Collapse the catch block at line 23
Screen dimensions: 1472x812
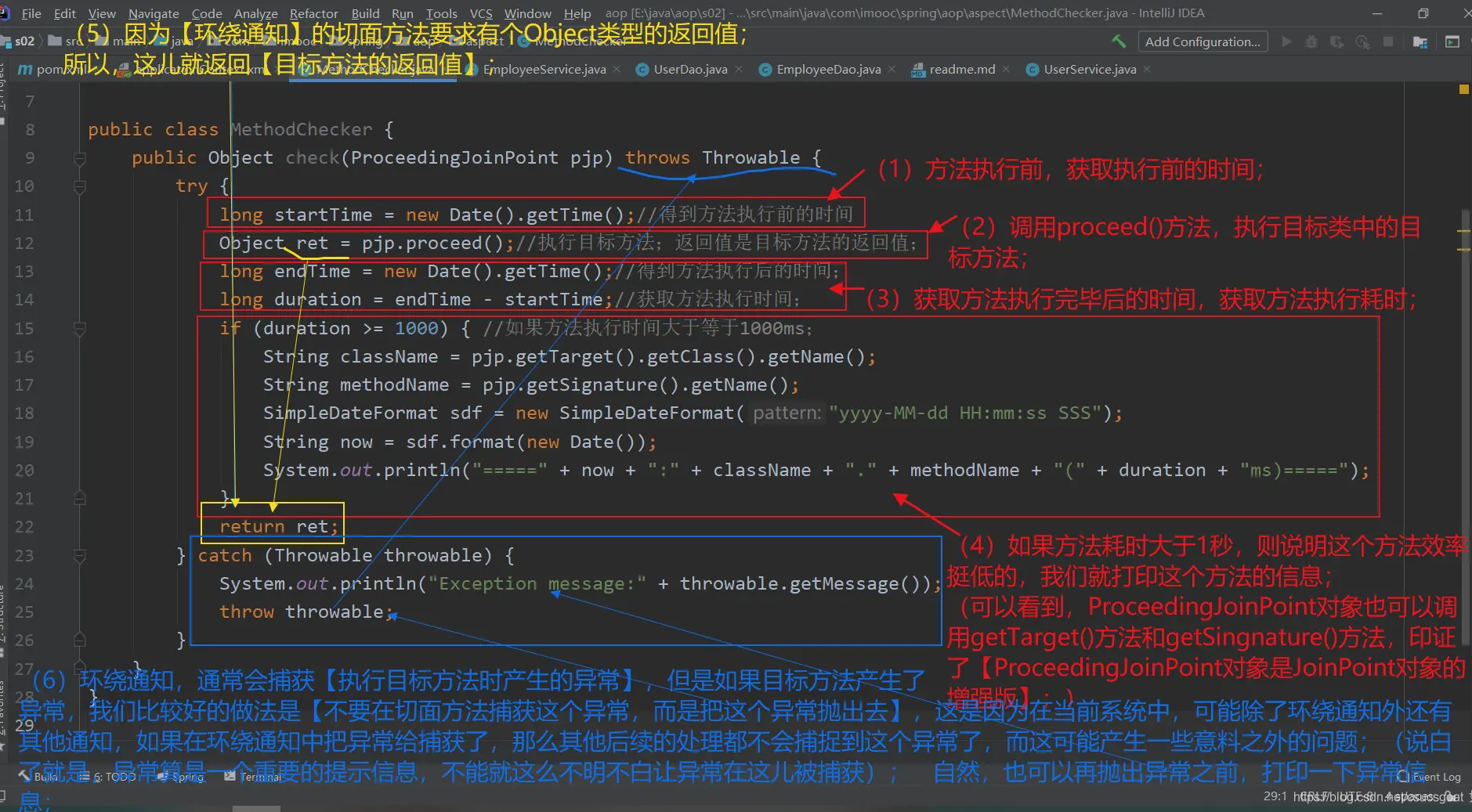coord(79,556)
